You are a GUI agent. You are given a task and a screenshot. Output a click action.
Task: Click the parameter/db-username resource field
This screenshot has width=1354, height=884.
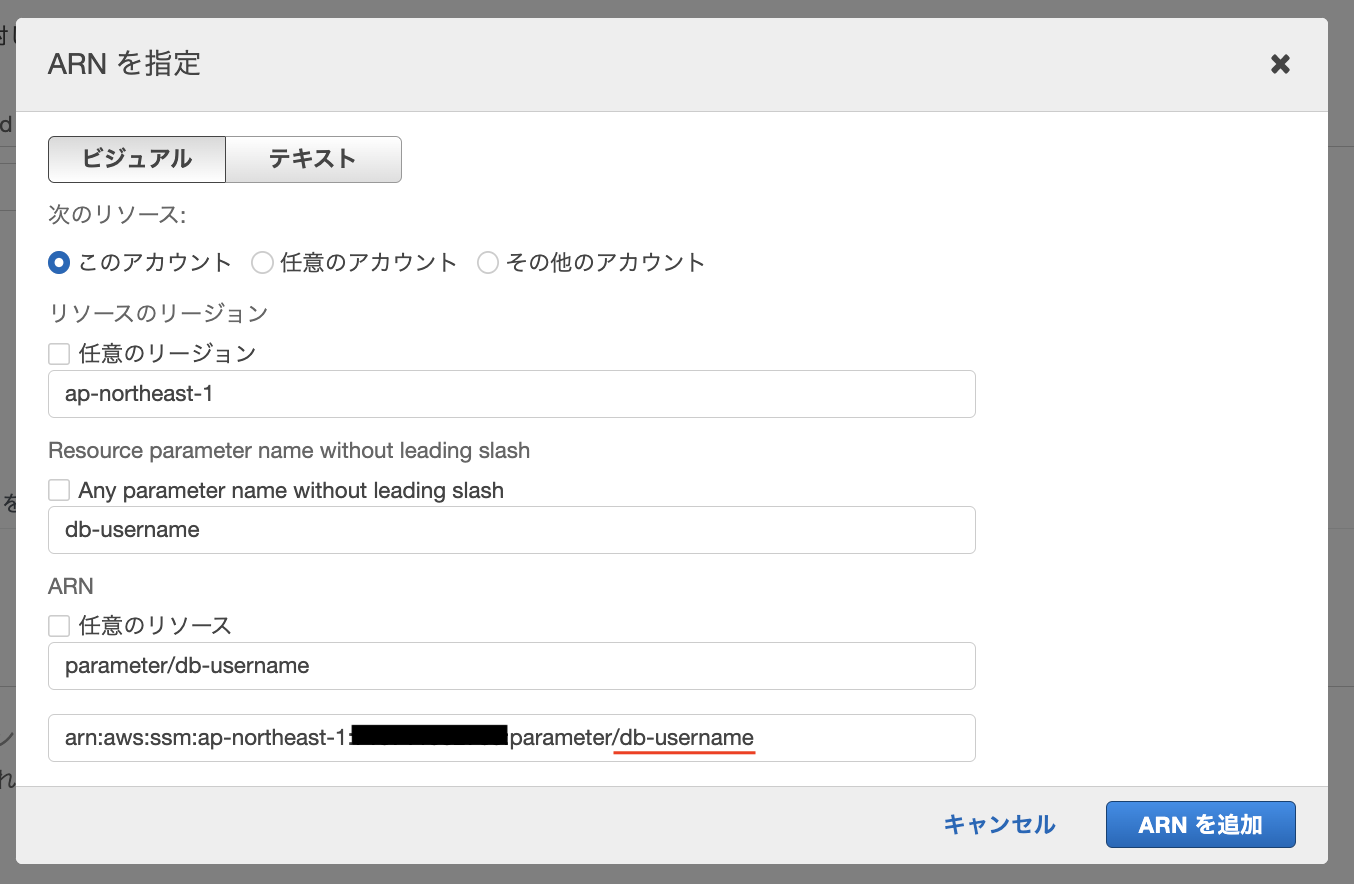[x=512, y=666]
